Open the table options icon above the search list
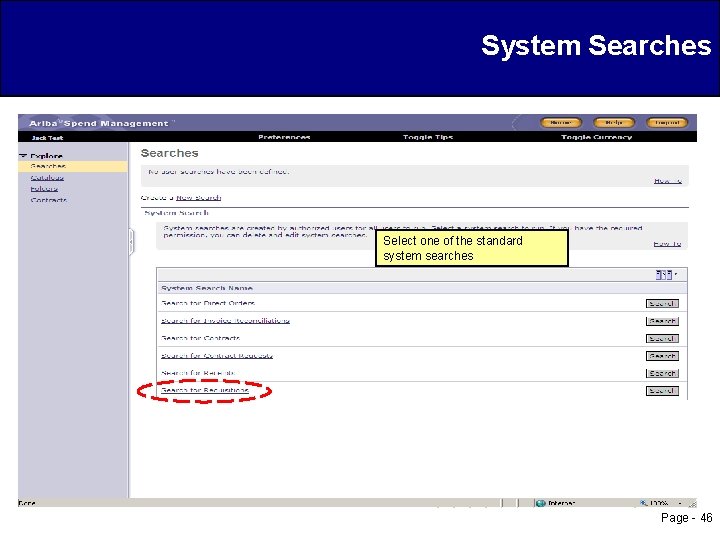This screenshot has width=720, height=540. pos(664,275)
